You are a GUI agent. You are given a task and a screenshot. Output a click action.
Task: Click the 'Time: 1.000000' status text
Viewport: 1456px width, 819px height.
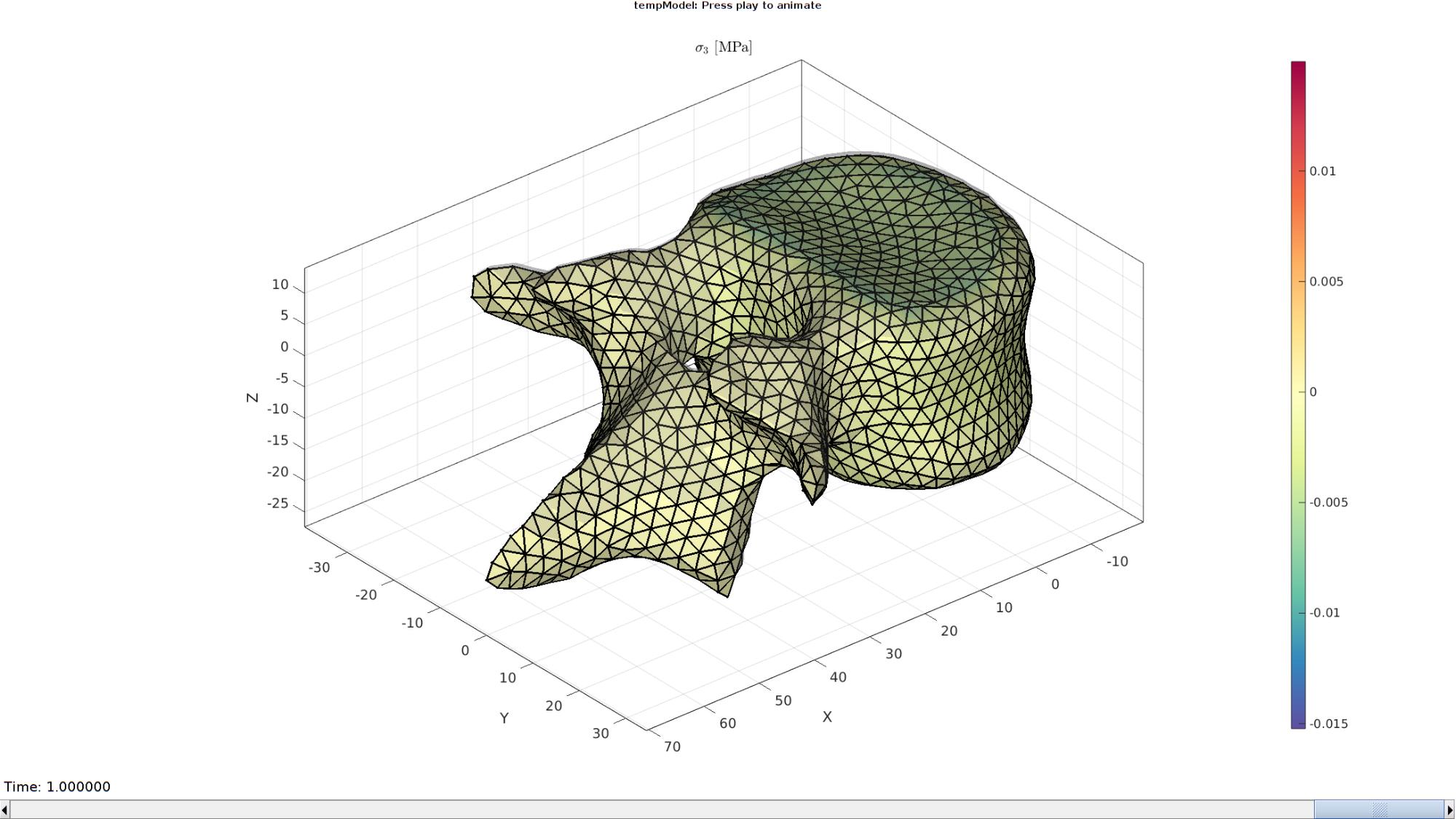click(x=58, y=787)
